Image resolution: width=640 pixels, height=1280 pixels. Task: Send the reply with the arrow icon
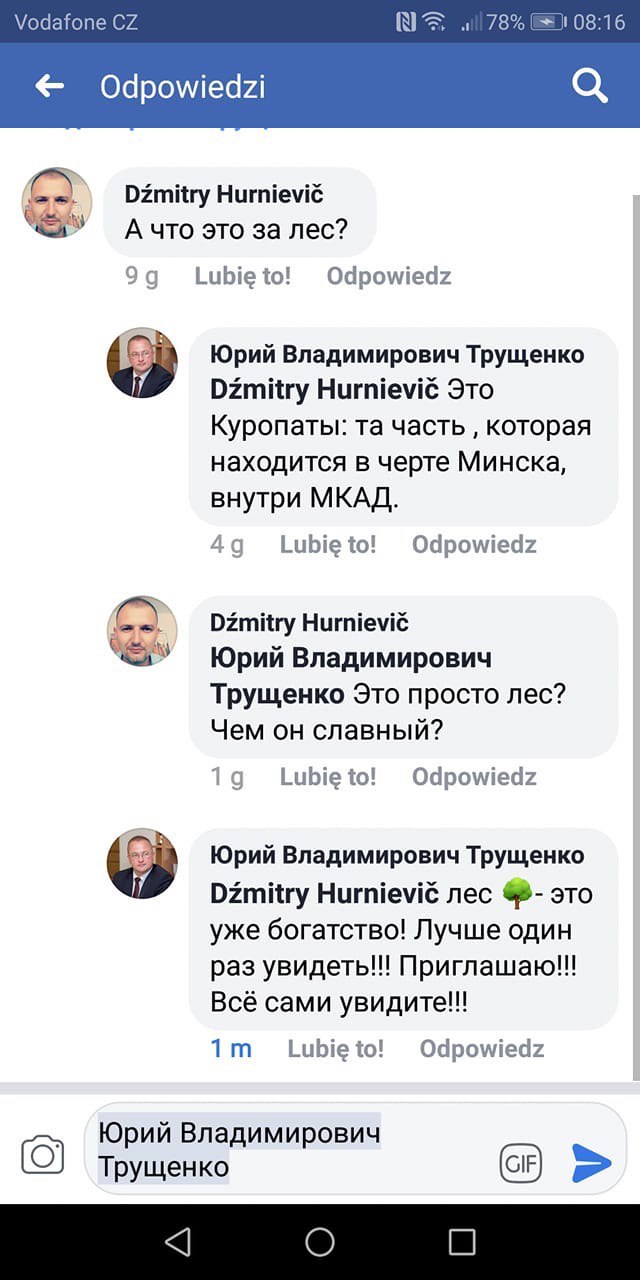591,1163
